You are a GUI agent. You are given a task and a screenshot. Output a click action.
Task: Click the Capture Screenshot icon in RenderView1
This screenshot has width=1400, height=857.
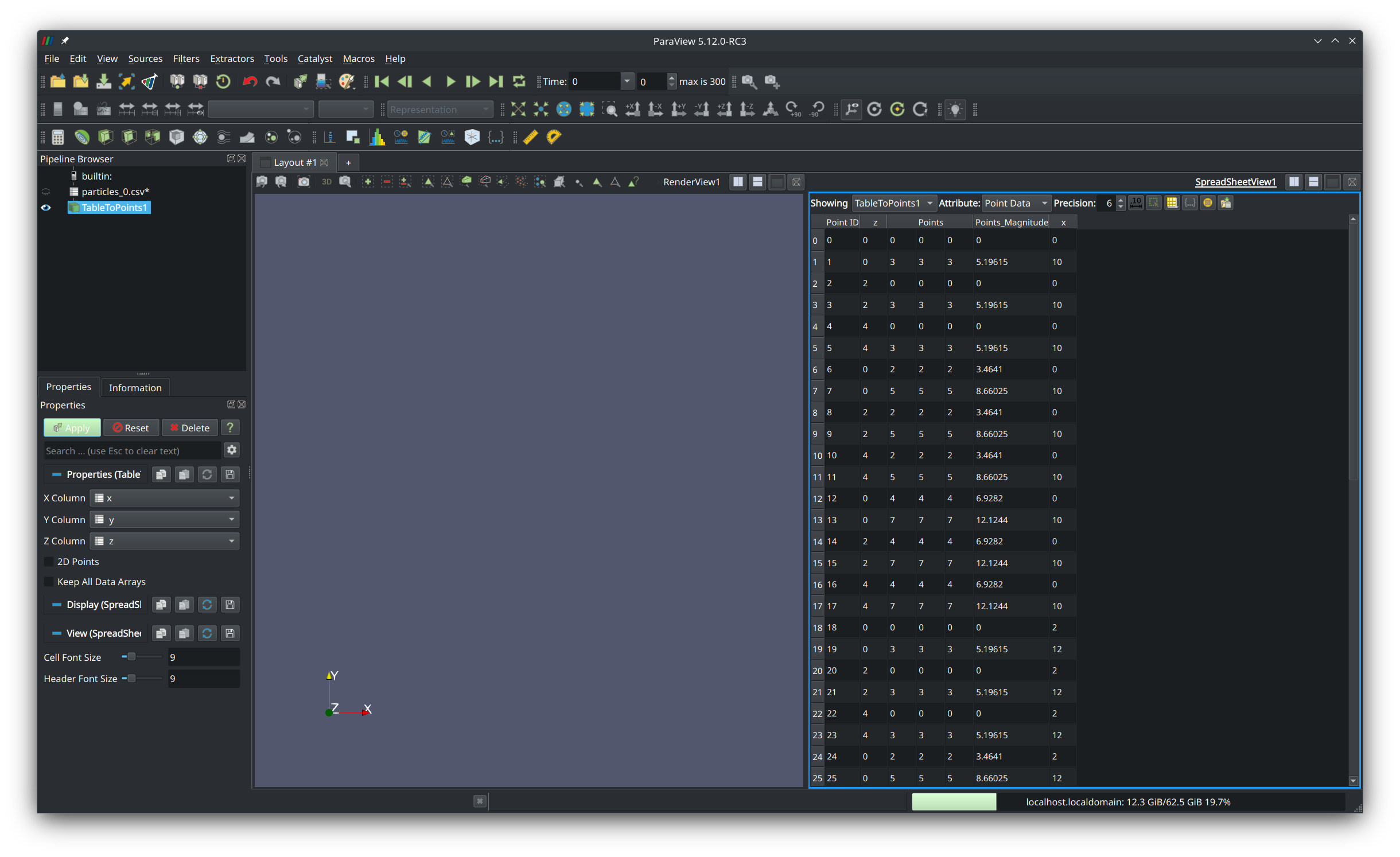[x=304, y=182]
